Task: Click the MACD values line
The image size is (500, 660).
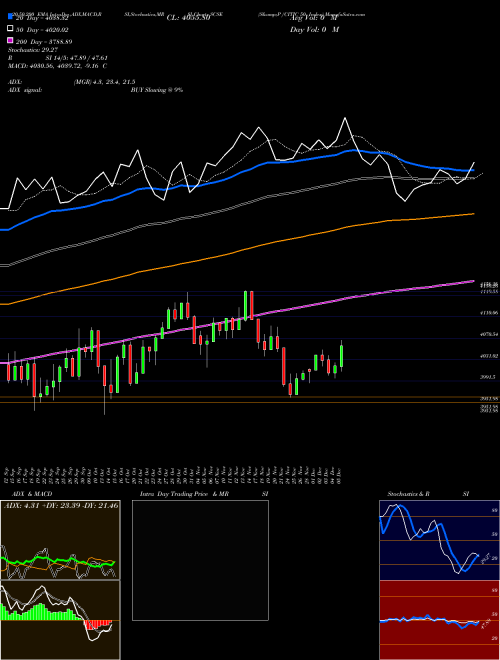Action: [57, 66]
